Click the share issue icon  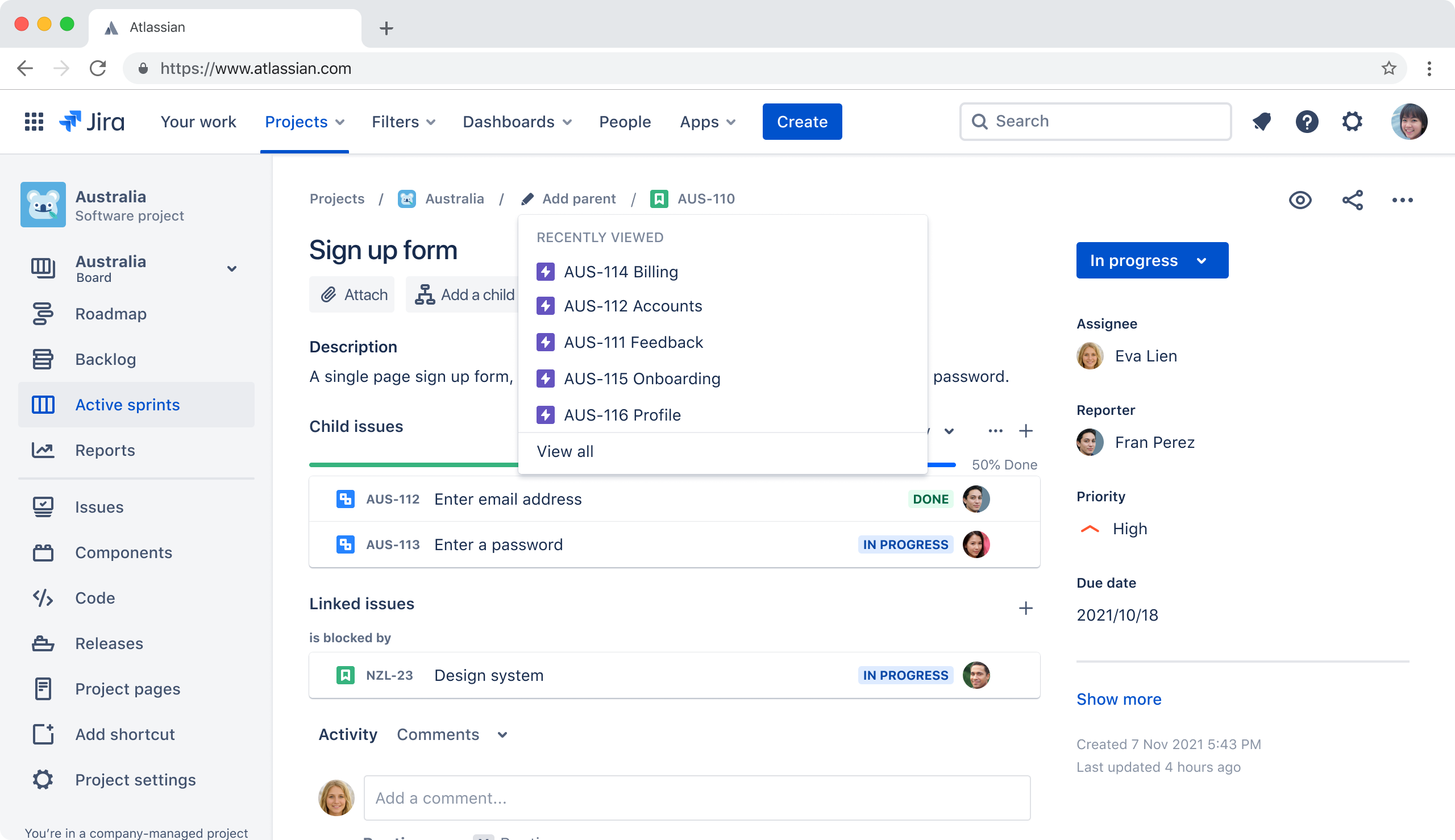click(1352, 200)
